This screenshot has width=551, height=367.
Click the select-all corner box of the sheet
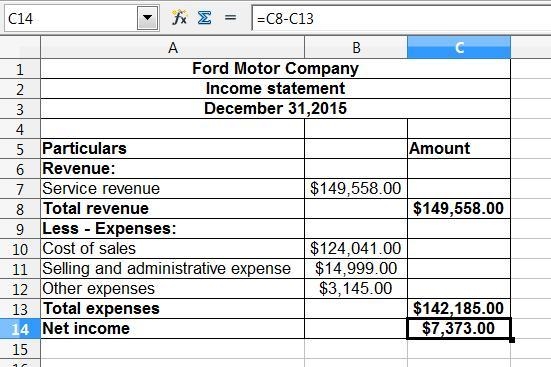[x=20, y=47]
